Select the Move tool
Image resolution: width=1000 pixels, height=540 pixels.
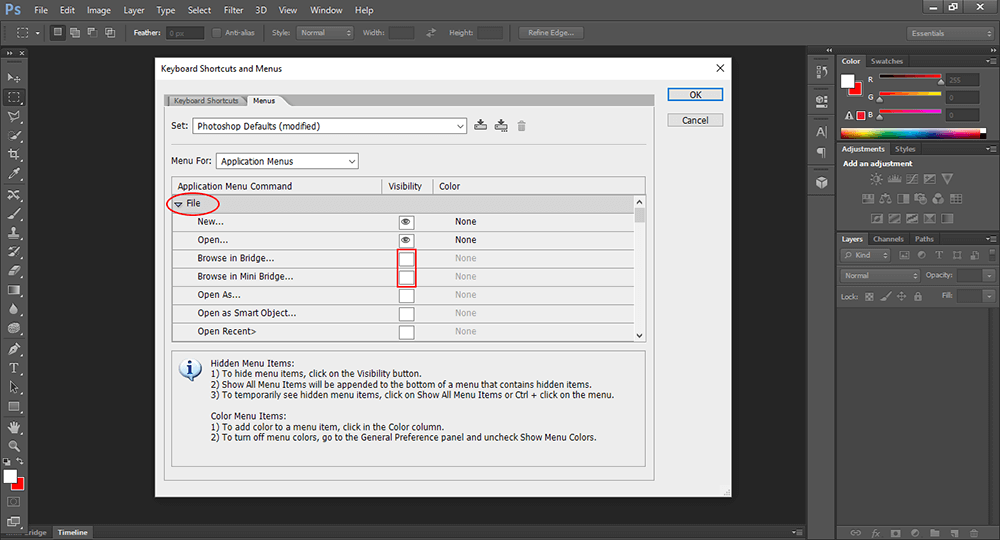tap(13, 78)
